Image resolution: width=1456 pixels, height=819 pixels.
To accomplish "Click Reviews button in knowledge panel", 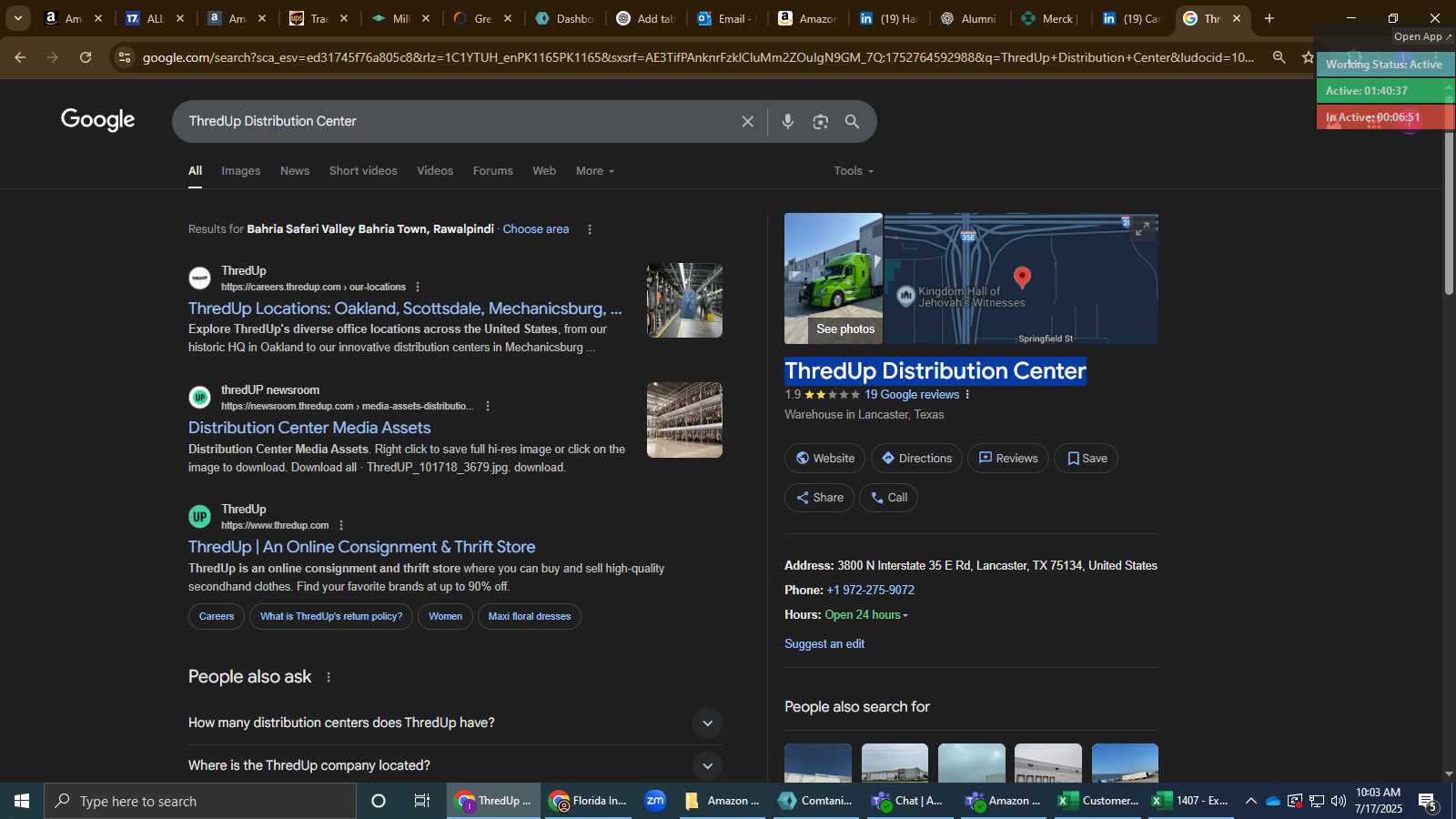I will point(1008,459).
